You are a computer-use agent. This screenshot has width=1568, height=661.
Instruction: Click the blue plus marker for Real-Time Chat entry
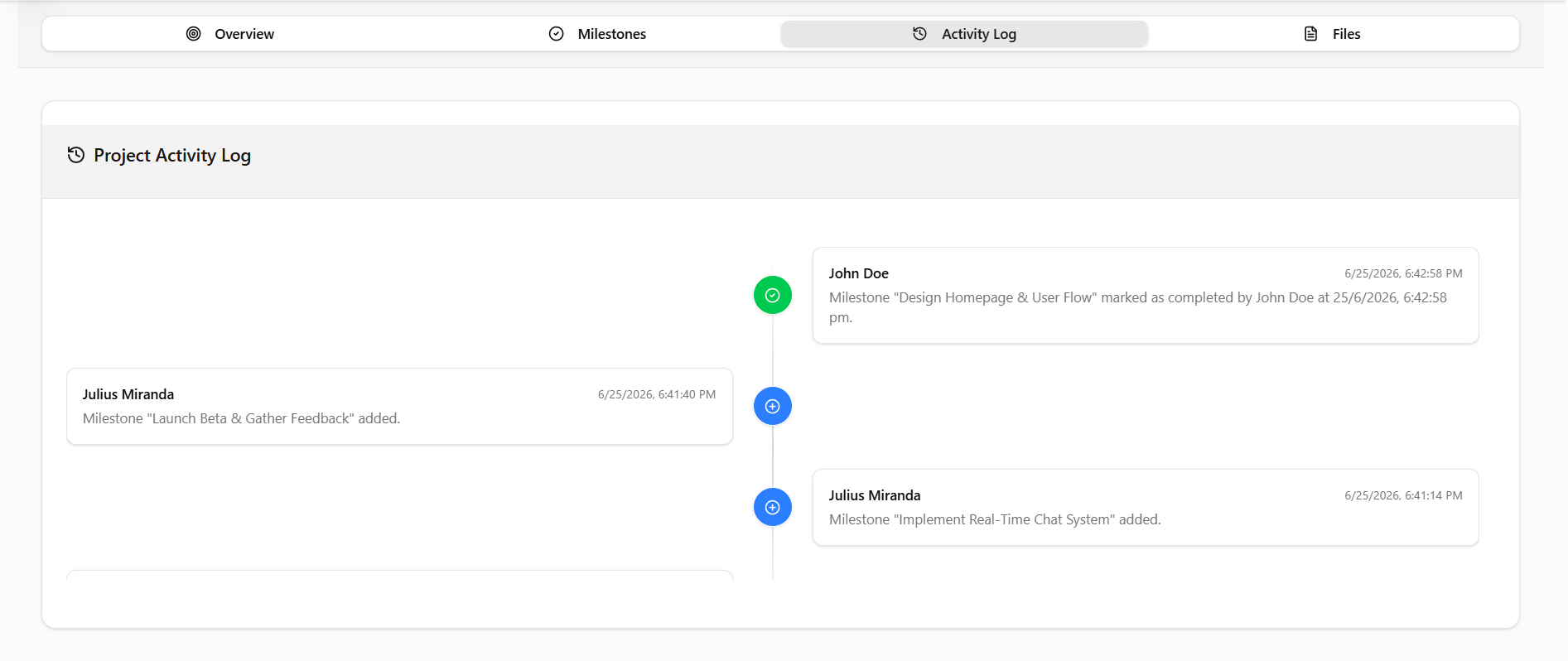(x=772, y=507)
